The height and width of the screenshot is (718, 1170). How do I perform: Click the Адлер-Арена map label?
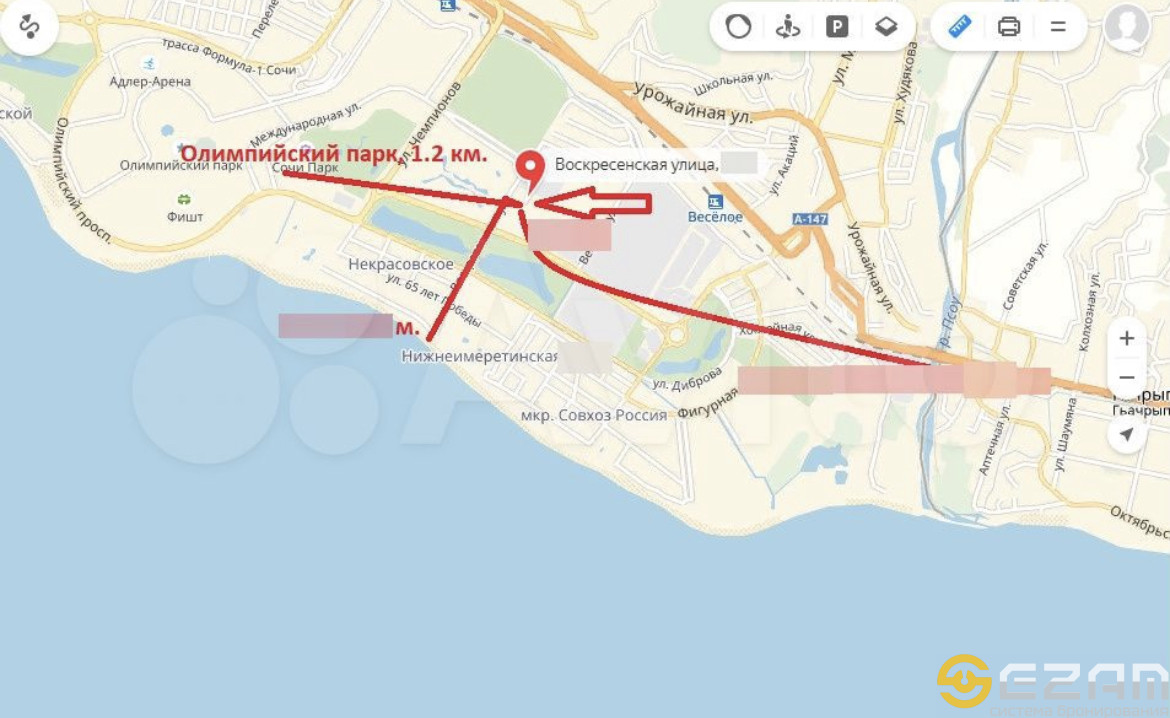click(150, 81)
